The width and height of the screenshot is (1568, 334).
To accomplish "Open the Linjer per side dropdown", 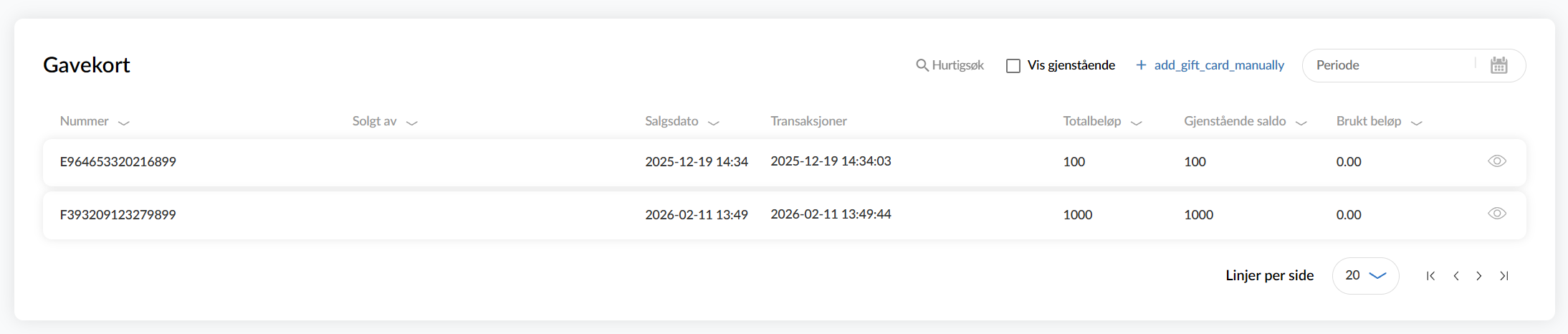I will coord(1365,276).
